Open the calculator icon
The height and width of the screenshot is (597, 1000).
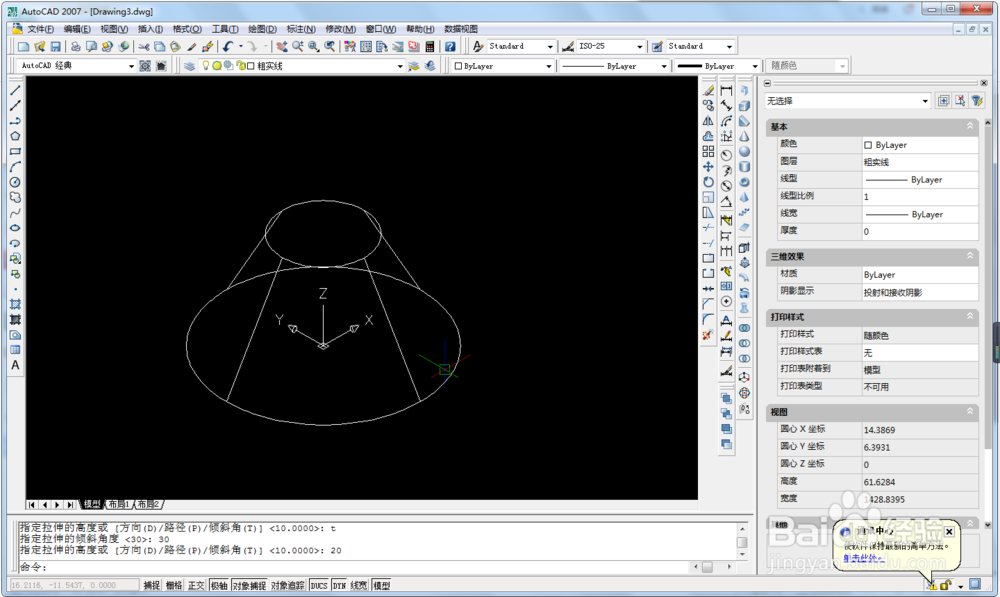point(430,47)
